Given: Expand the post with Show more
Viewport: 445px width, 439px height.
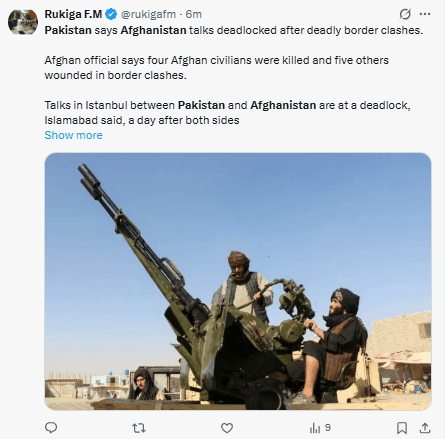Looking at the screenshot, I should point(73,135).
